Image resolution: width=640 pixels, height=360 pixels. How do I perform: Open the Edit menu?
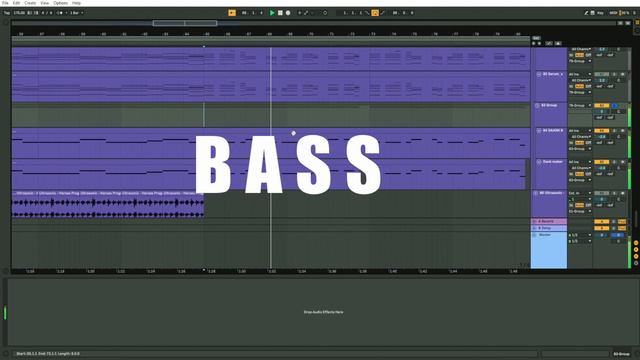tap(16, 3)
